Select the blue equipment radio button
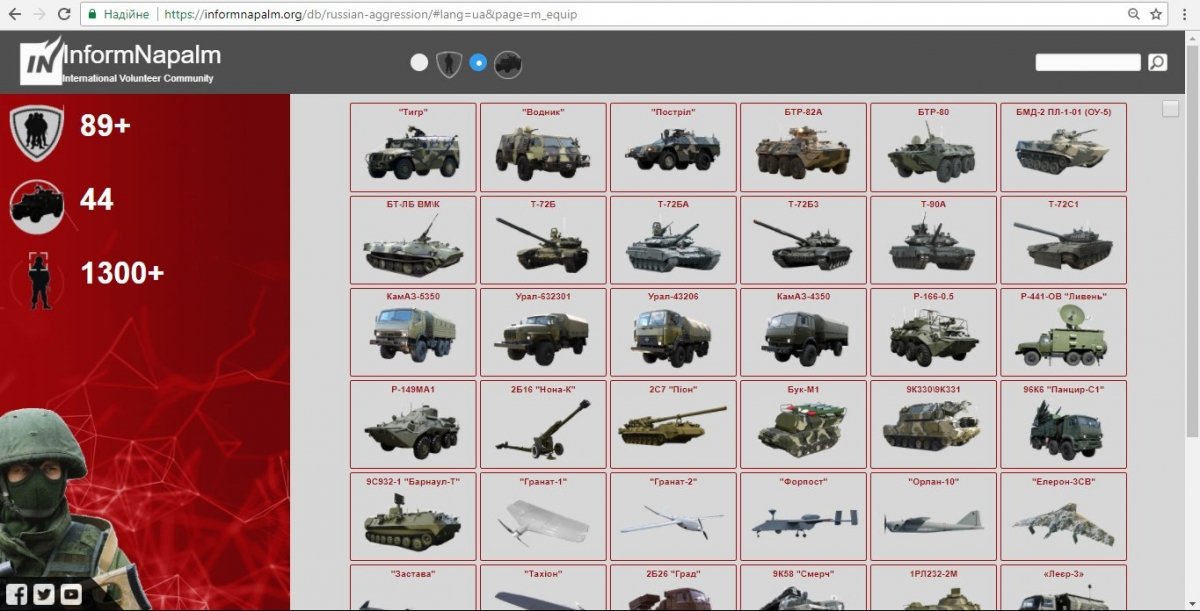 click(x=478, y=63)
